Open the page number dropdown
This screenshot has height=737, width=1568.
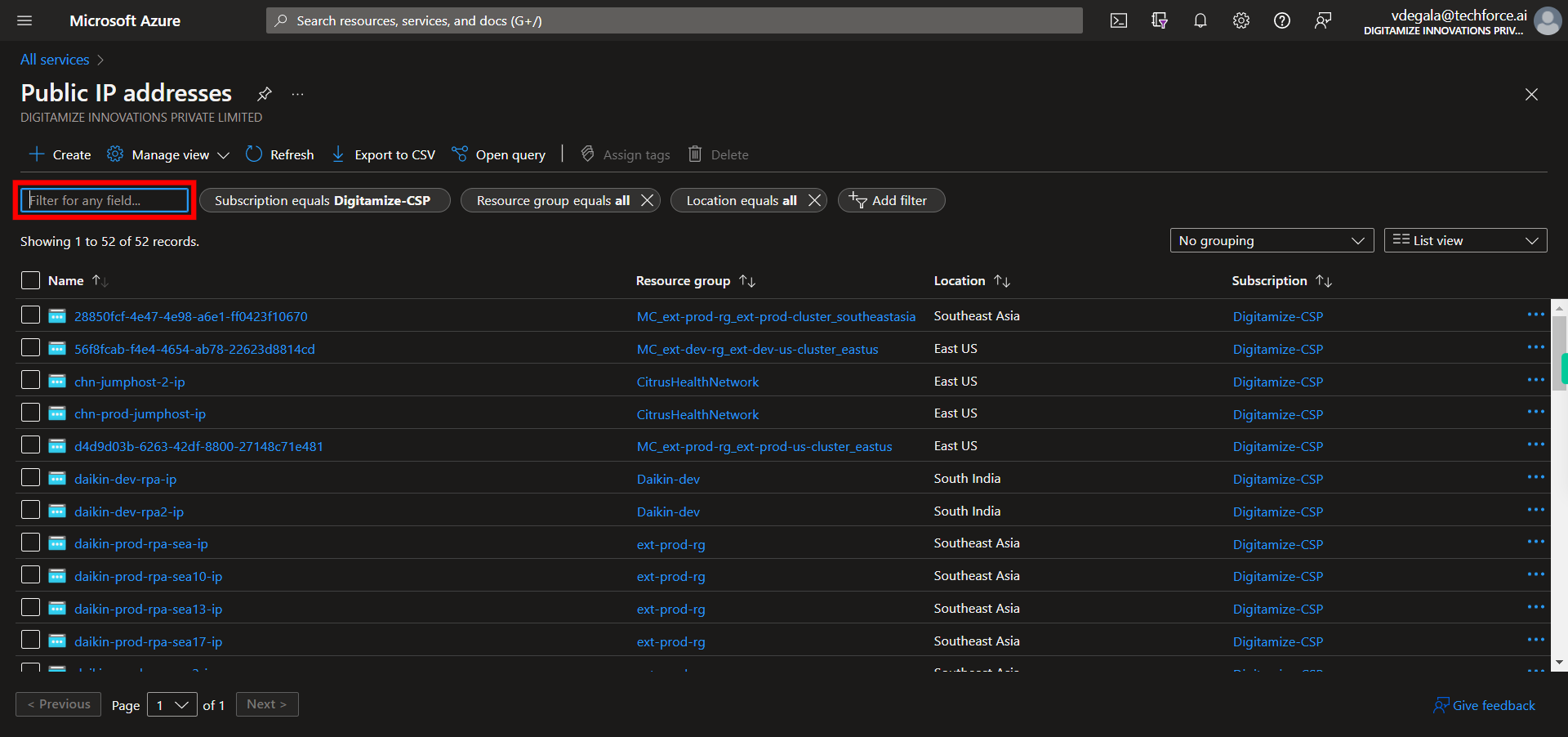click(171, 704)
